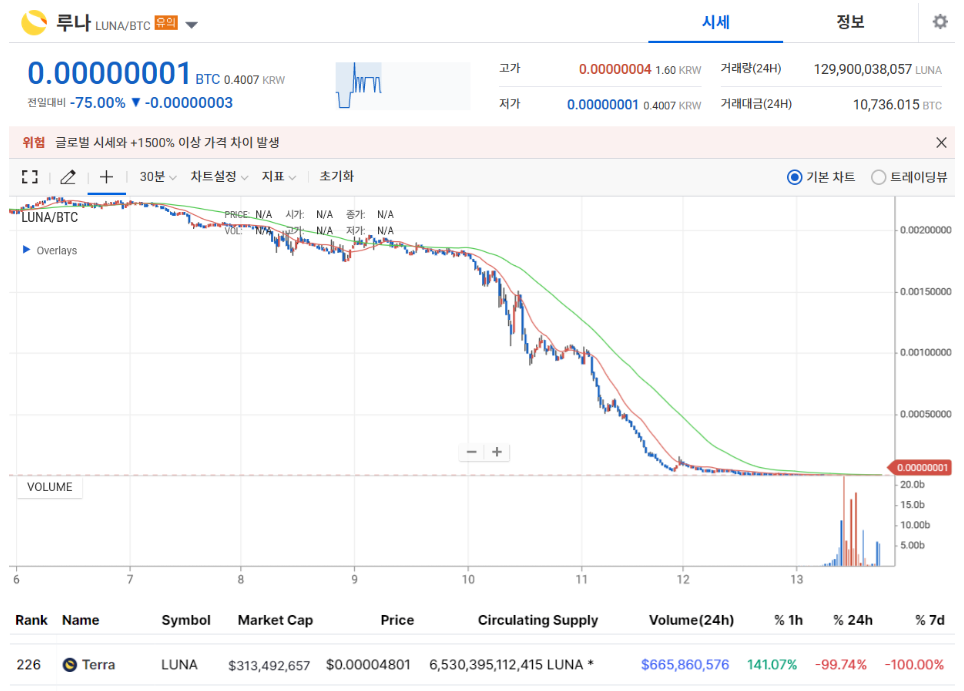Click the $313,492,657 market cap value
The width and height of the screenshot is (964, 691).
(269, 665)
